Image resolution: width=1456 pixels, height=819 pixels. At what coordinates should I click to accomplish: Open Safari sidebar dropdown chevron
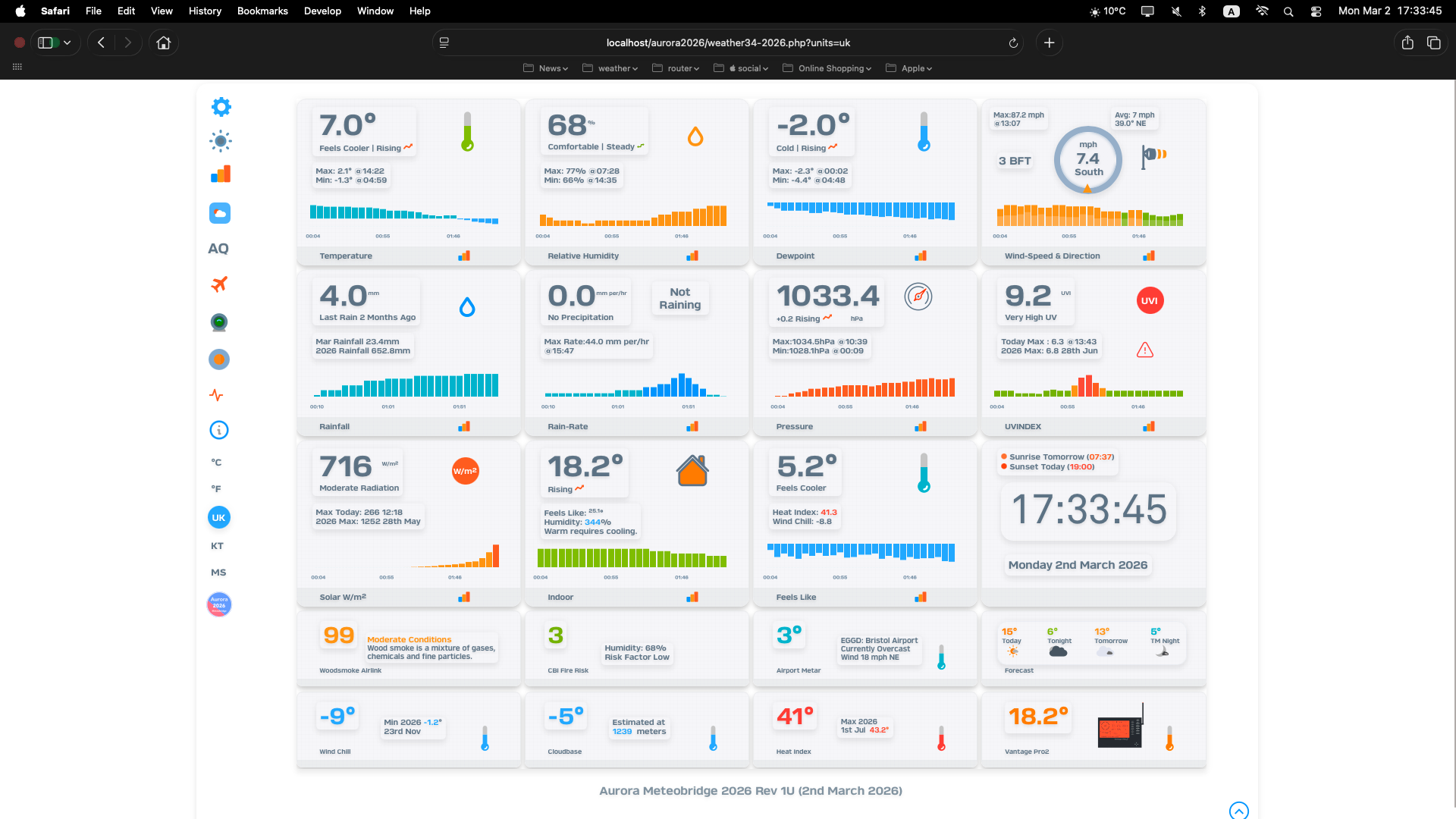[x=67, y=42]
